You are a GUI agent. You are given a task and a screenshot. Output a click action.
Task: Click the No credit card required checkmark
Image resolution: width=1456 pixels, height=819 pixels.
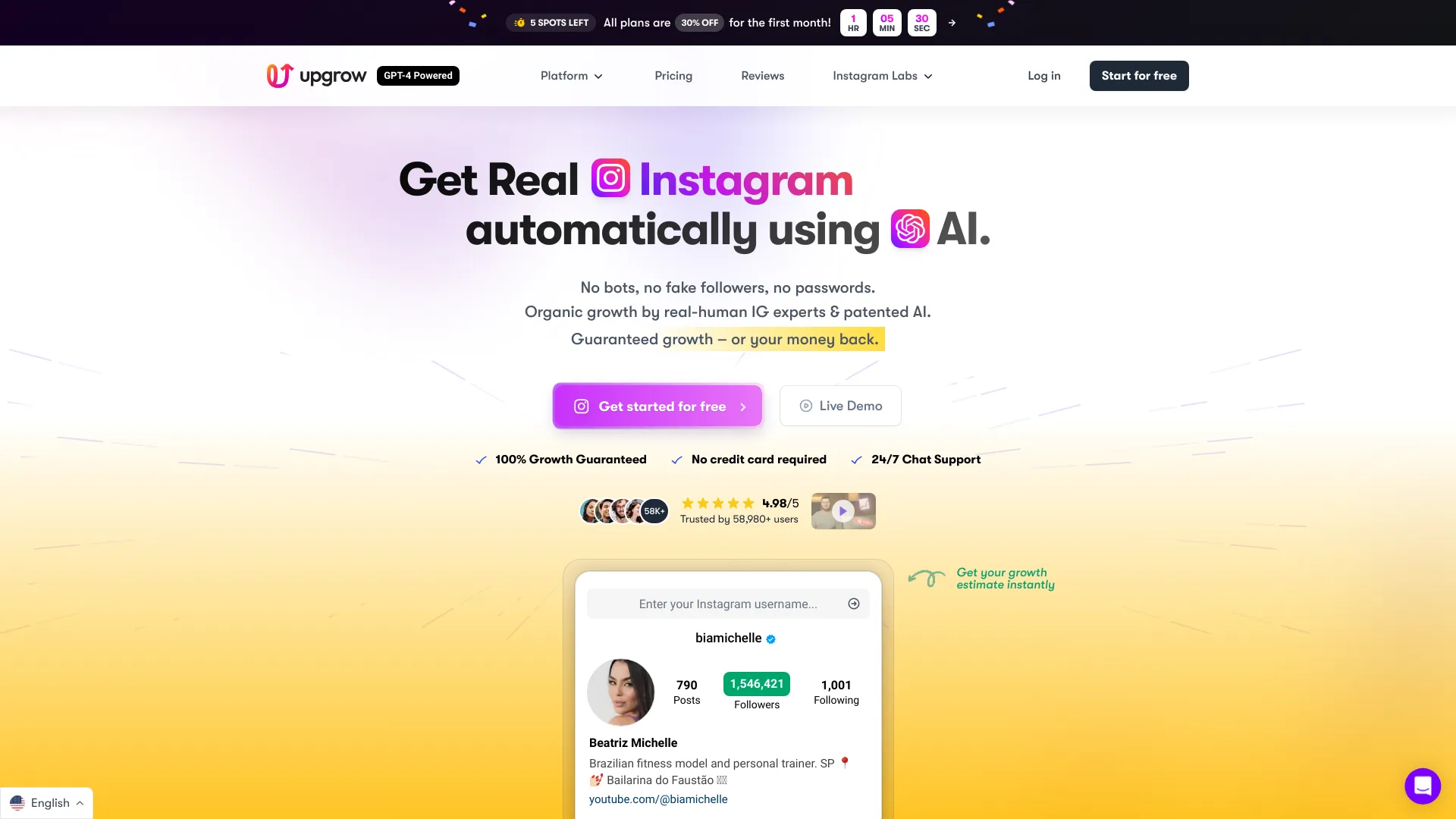pyautogui.click(x=677, y=459)
